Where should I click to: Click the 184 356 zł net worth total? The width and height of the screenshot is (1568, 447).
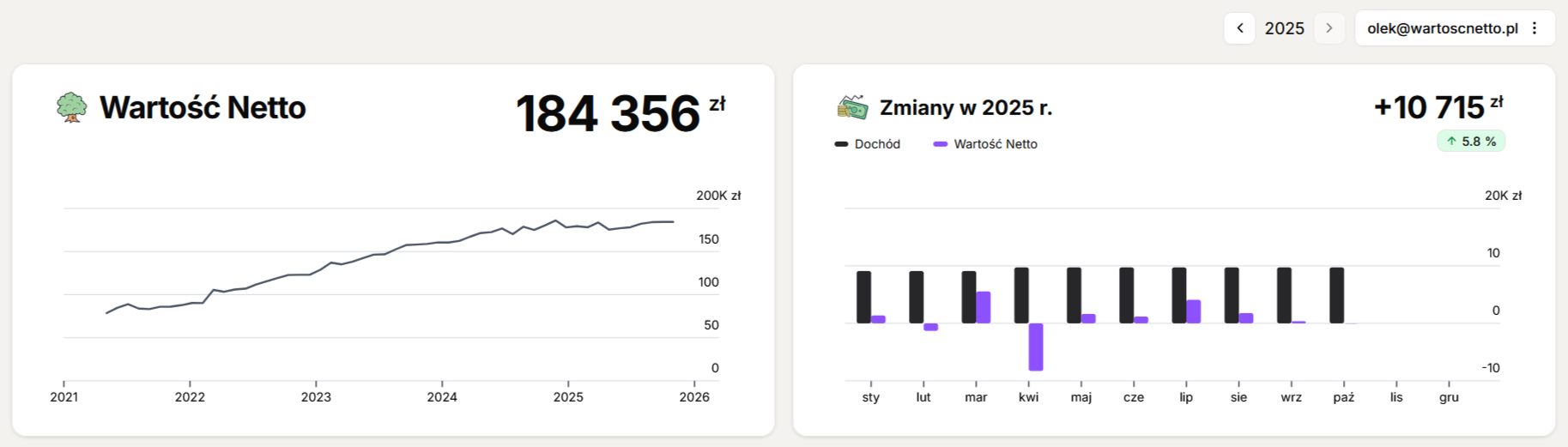pyautogui.click(x=608, y=114)
